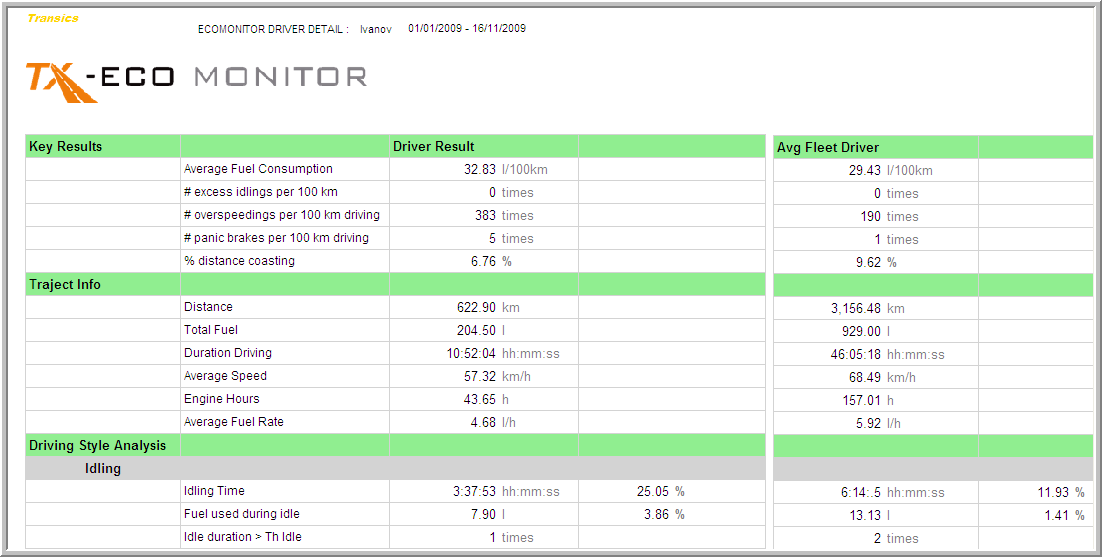Click the TX-ECO Monitor logo
Viewport: 1102px width, 557px height.
pyautogui.click(x=196, y=79)
